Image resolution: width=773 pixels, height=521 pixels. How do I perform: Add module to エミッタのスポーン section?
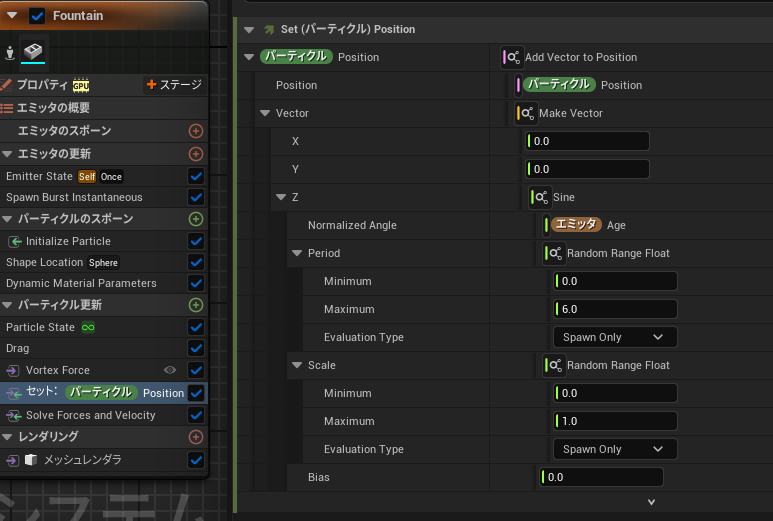[196, 131]
